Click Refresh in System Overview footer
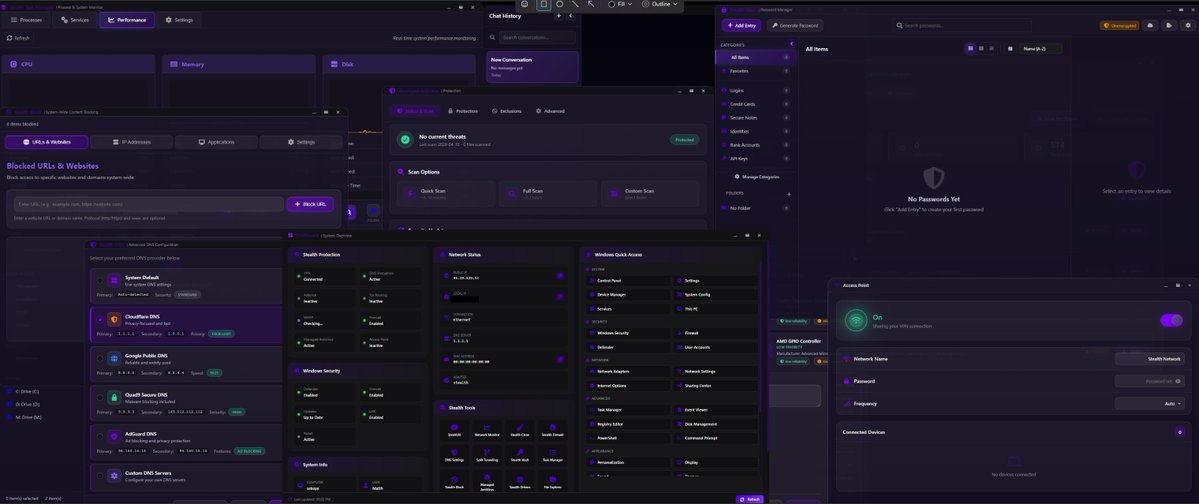 point(749,499)
